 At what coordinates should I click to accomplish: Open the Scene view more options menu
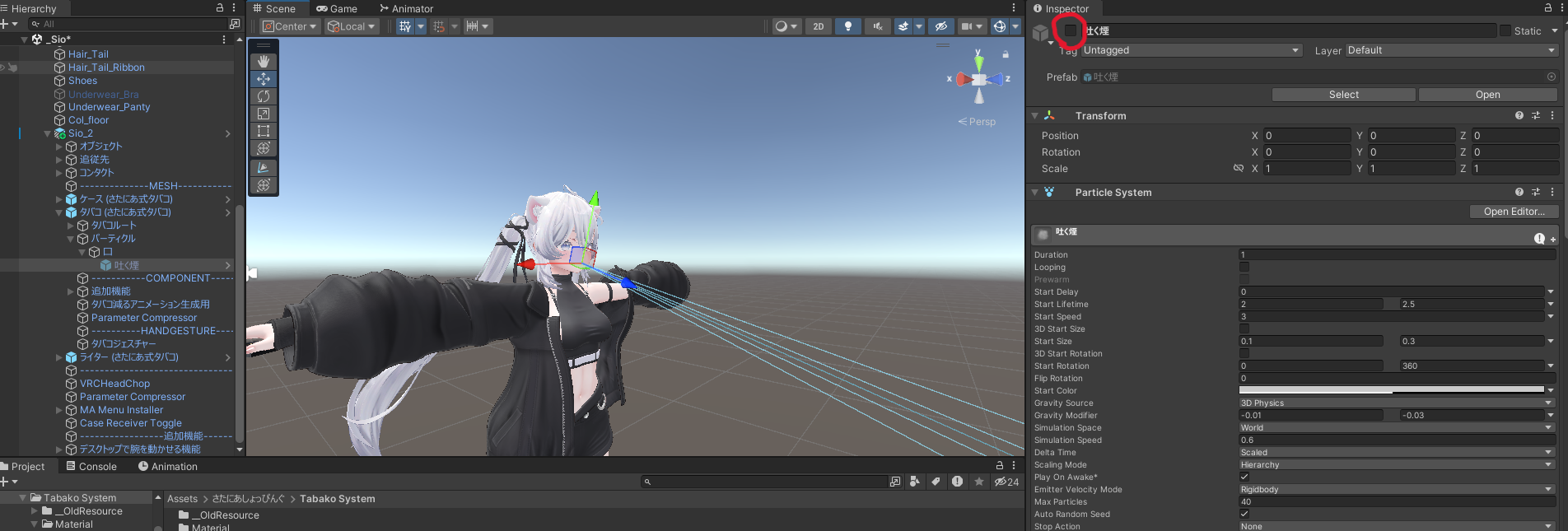point(1014,8)
